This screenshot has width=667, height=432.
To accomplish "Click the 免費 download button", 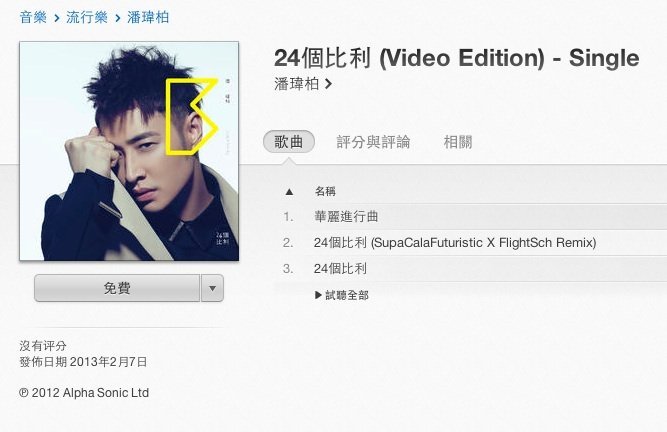I will tap(117, 288).
